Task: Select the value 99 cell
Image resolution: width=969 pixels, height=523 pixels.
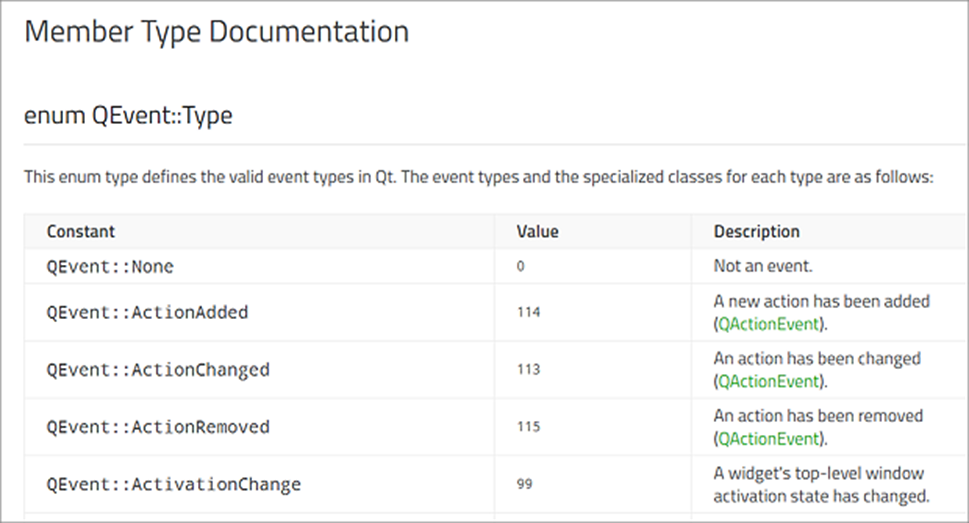Action: click(x=524, y=485)
